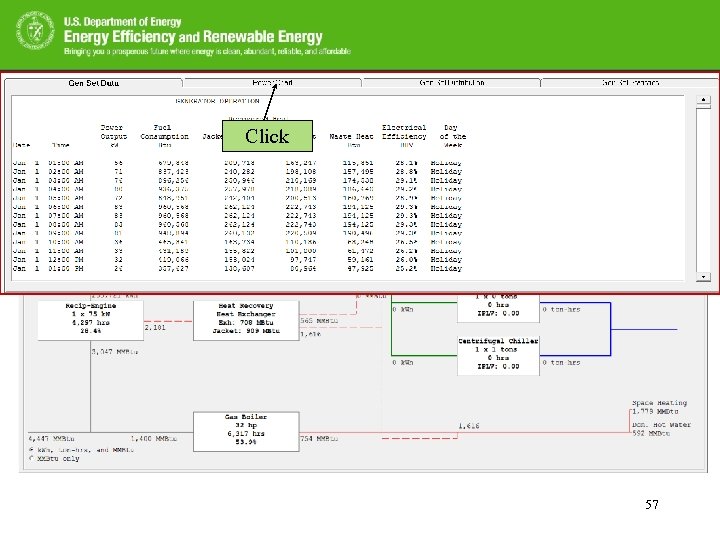Click the Centrifugal Chiller box
The image size is (720, 540).
pyautogui.click(x=498, y=356)
